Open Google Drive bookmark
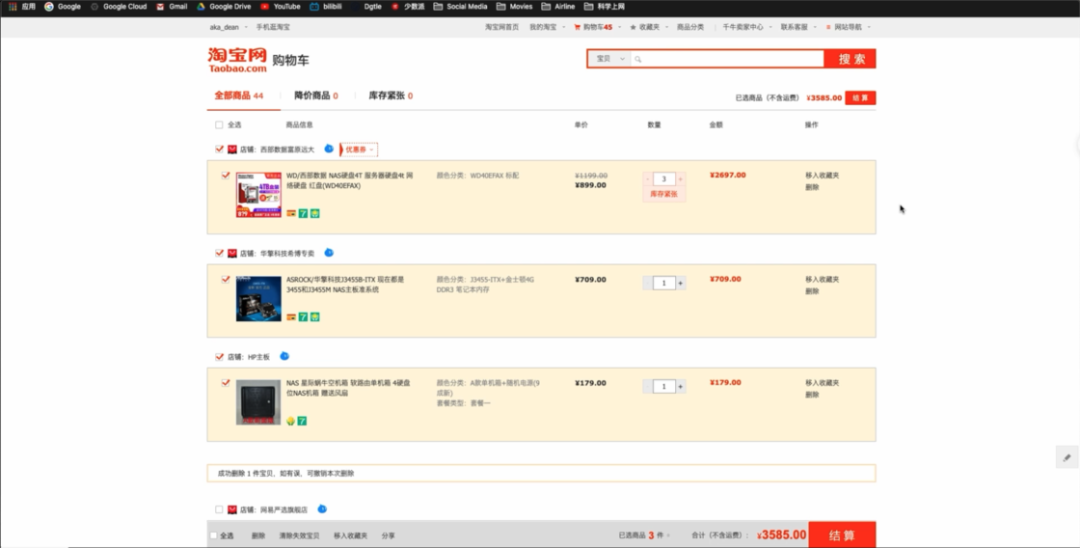This screenshot has width=1080, height=548. click(x=224, y=6)
